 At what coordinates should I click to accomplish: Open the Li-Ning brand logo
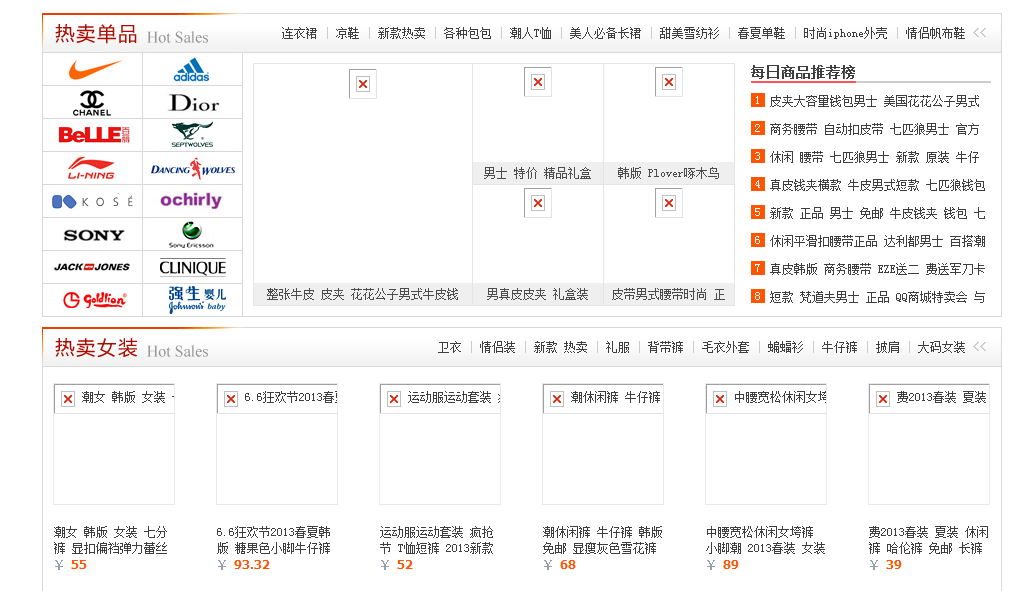pos(93,168)
